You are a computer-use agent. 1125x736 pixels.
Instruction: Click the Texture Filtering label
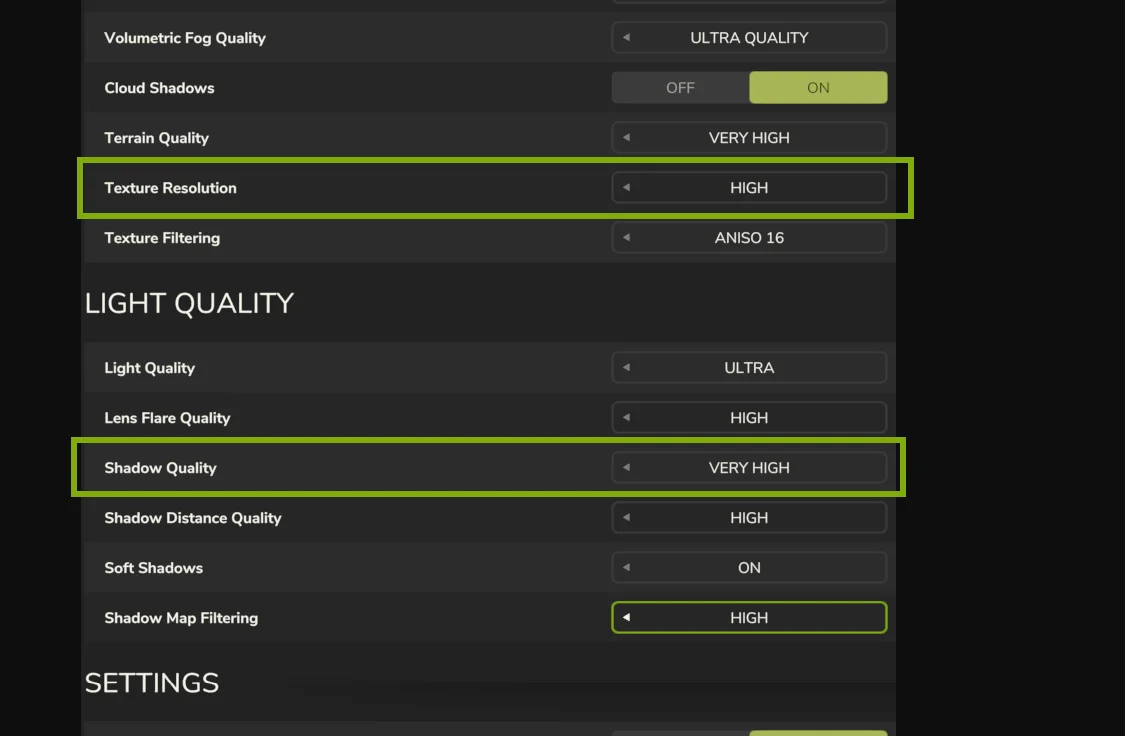pos(162,238)
